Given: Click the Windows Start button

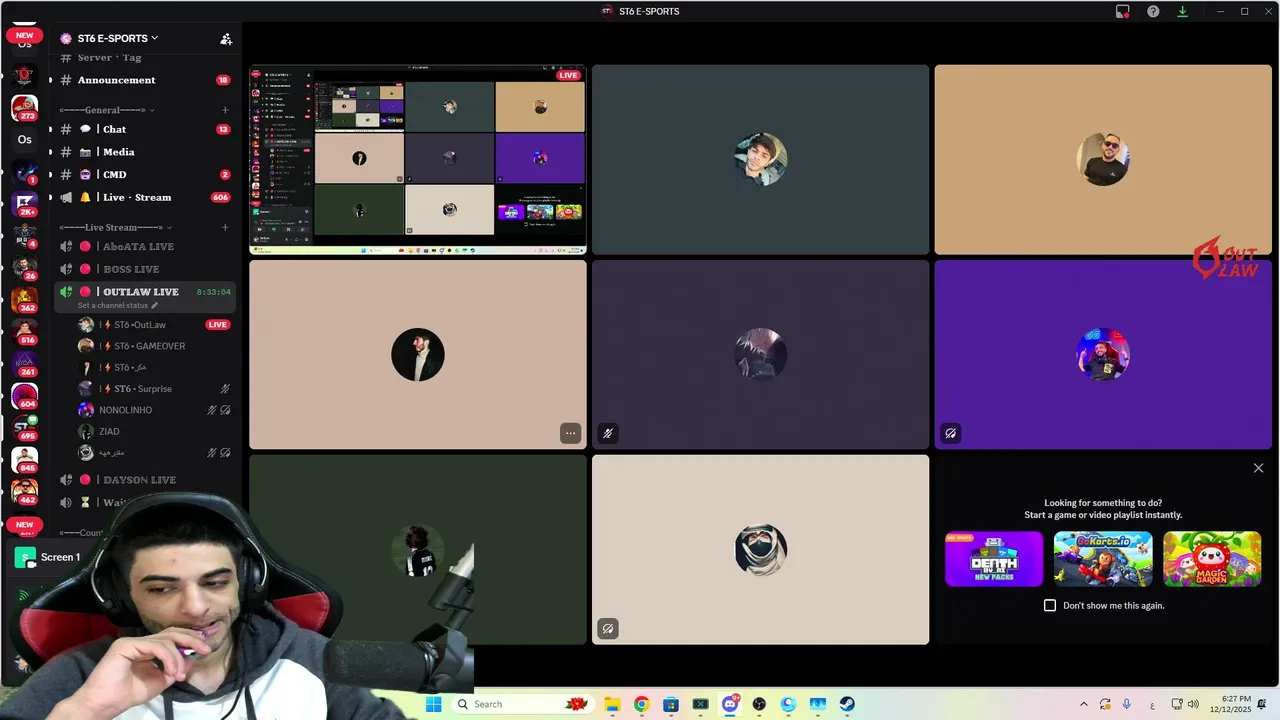Looking at the screenshot, I should coord(433,704).
